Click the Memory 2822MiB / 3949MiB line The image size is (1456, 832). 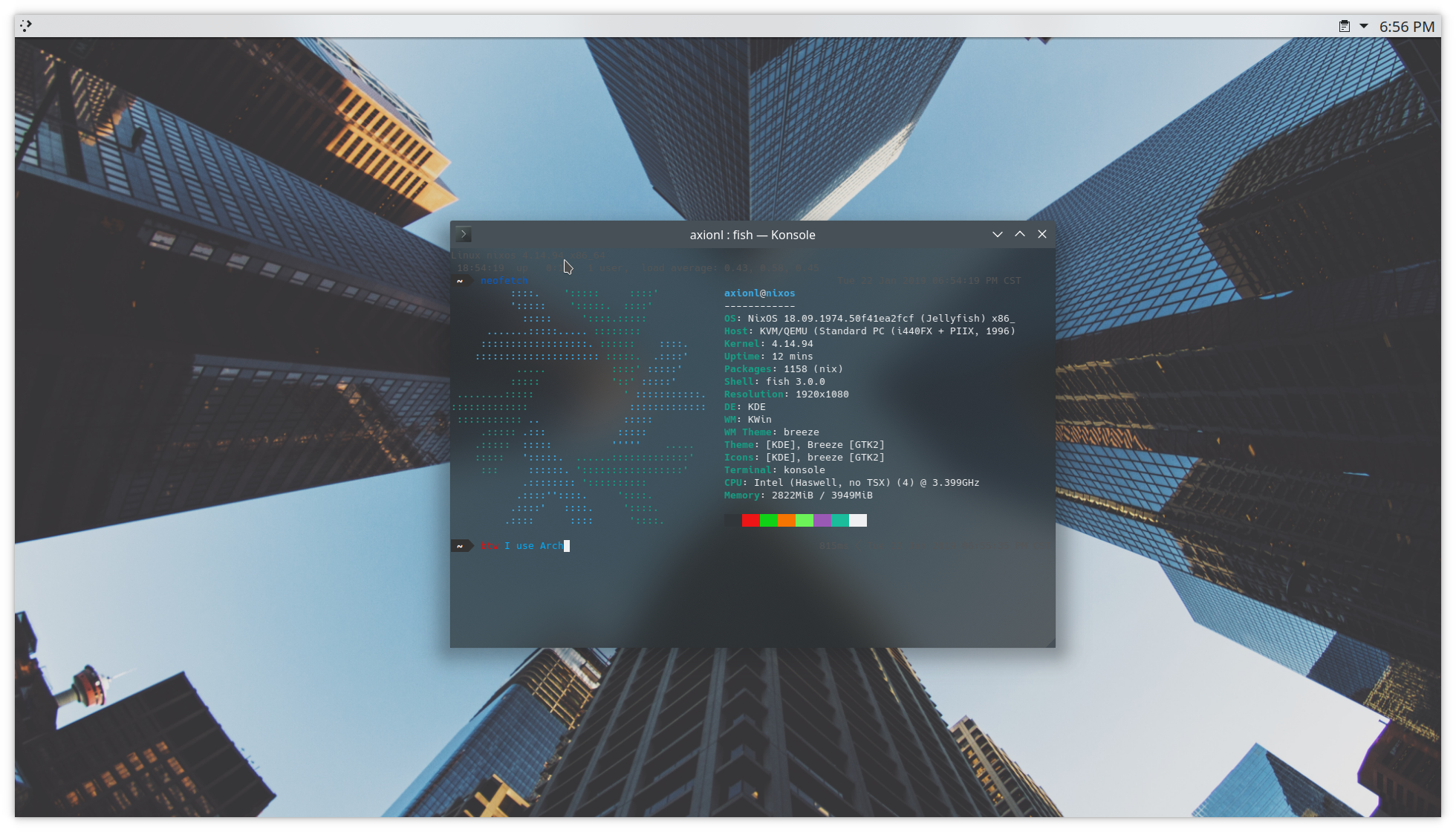point(798,495)
